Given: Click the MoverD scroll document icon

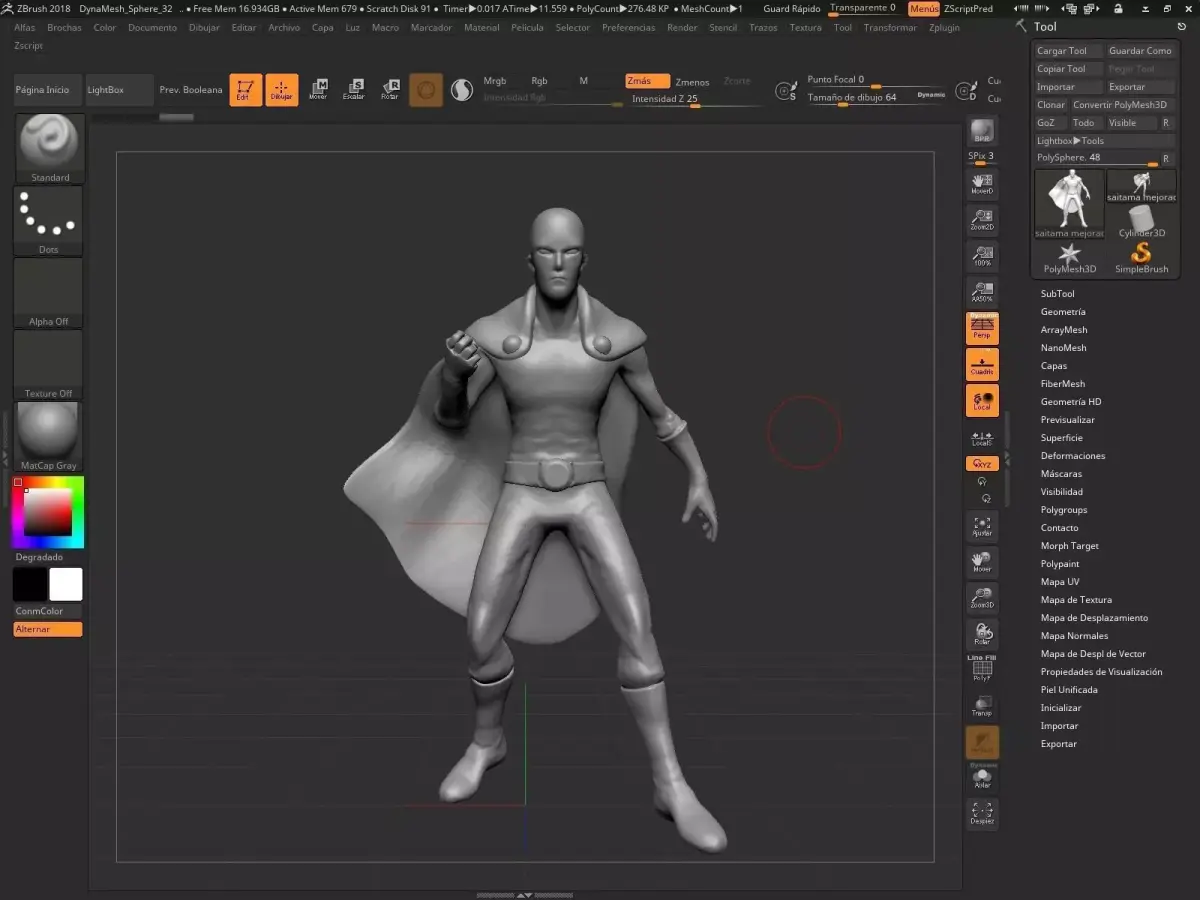Looking at the screenshot, I should (x=982, y=183).
